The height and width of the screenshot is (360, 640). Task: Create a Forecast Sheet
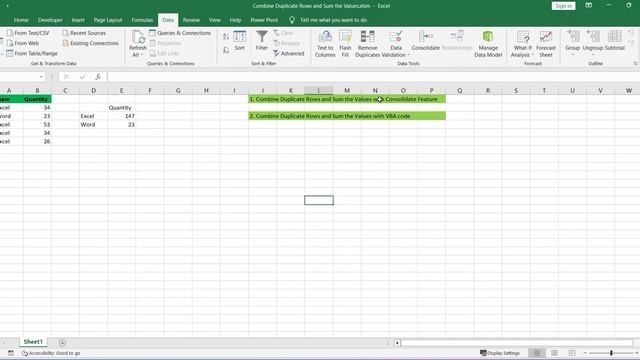click(546, 44)
